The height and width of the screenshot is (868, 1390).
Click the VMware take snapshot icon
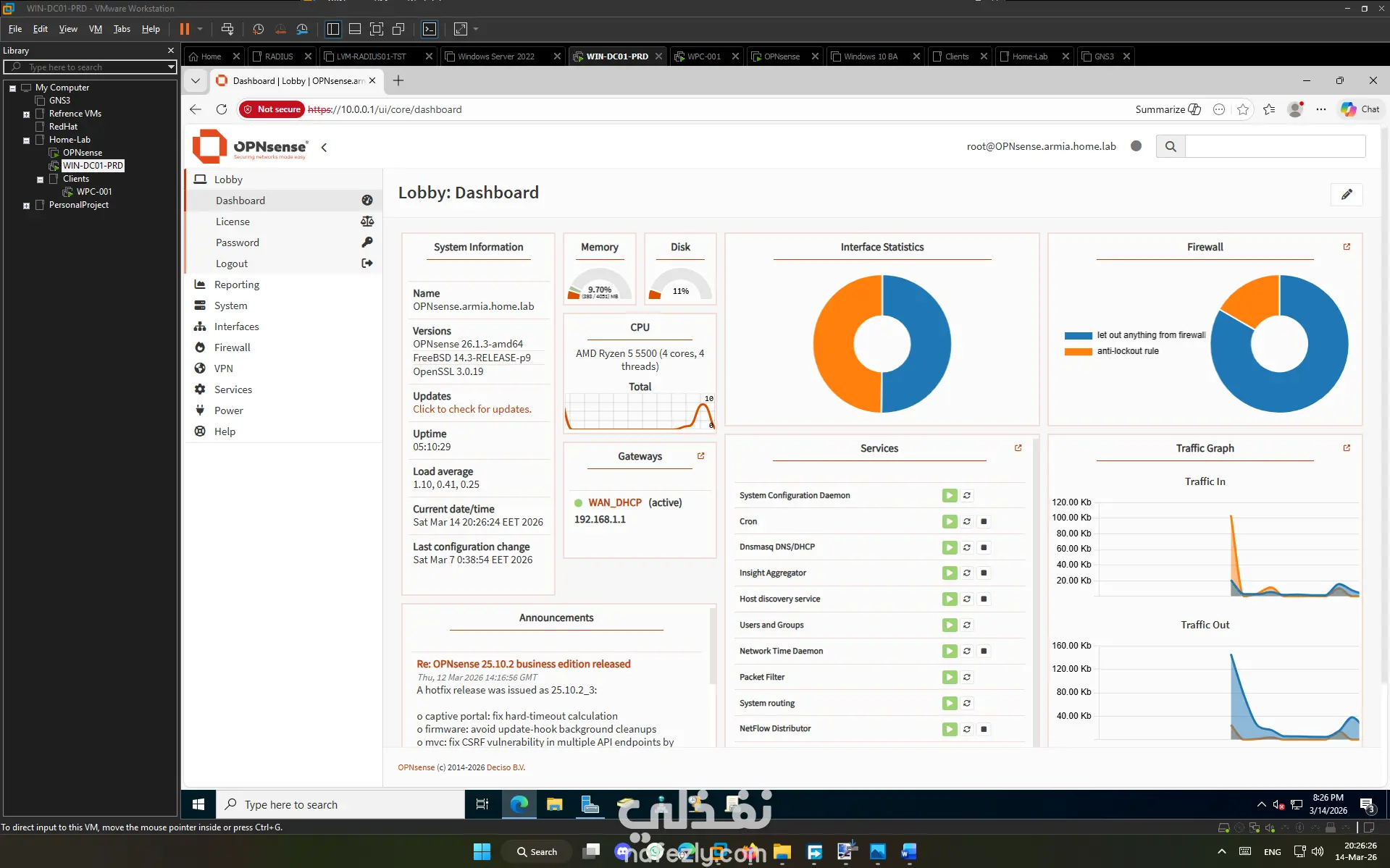coord(259,29)
